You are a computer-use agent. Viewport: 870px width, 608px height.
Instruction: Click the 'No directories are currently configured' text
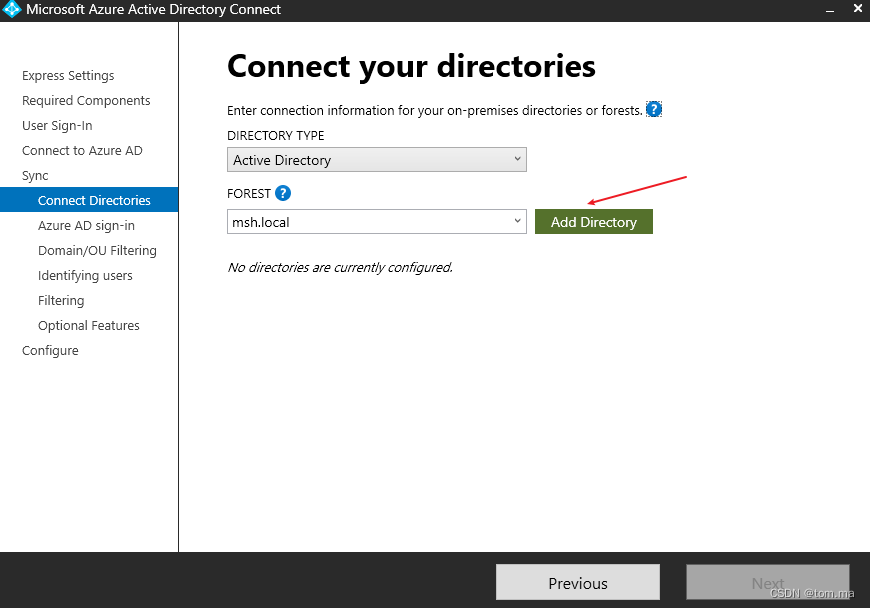tap(340, 267)
